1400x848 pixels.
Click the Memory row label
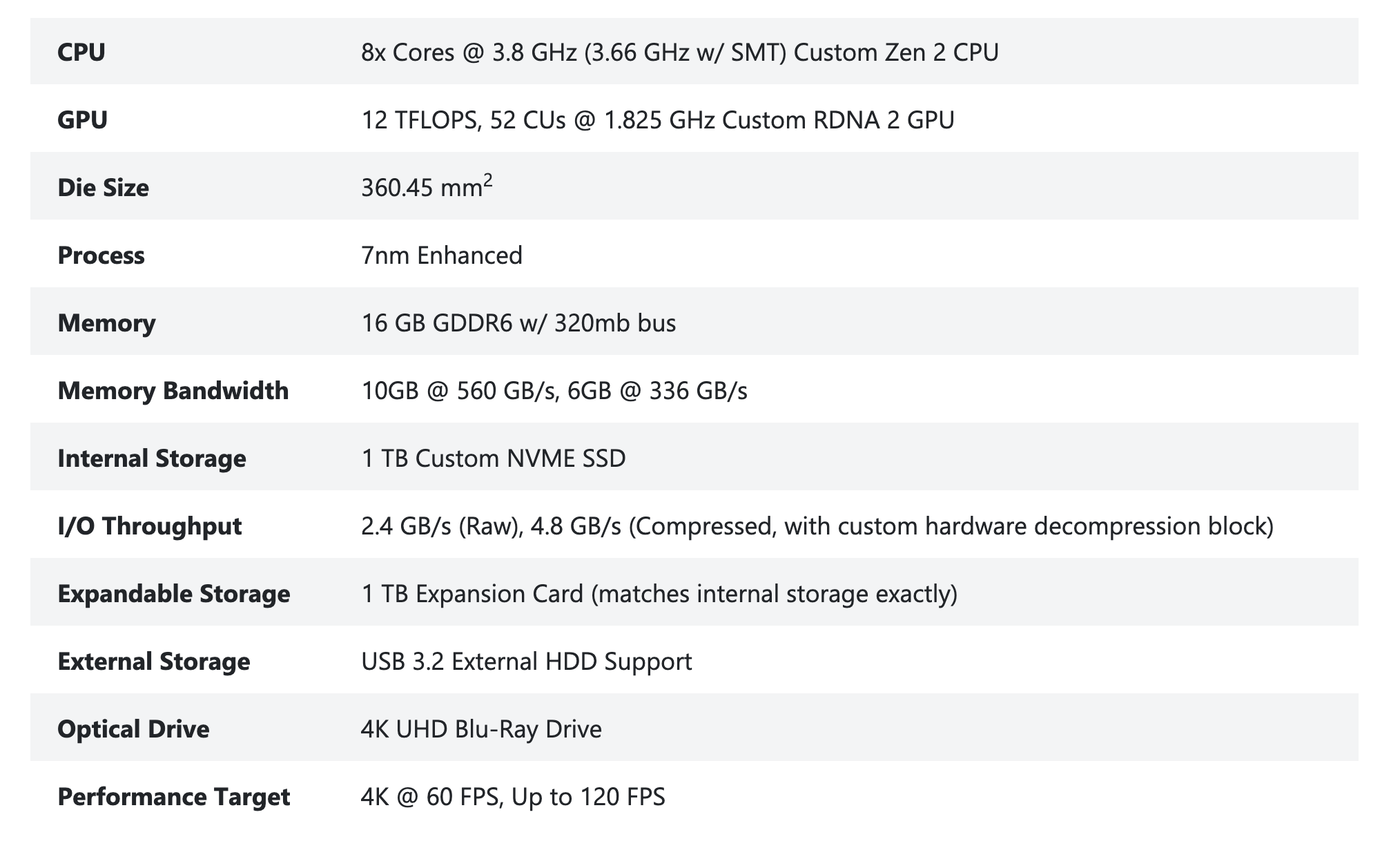point(106,323)
